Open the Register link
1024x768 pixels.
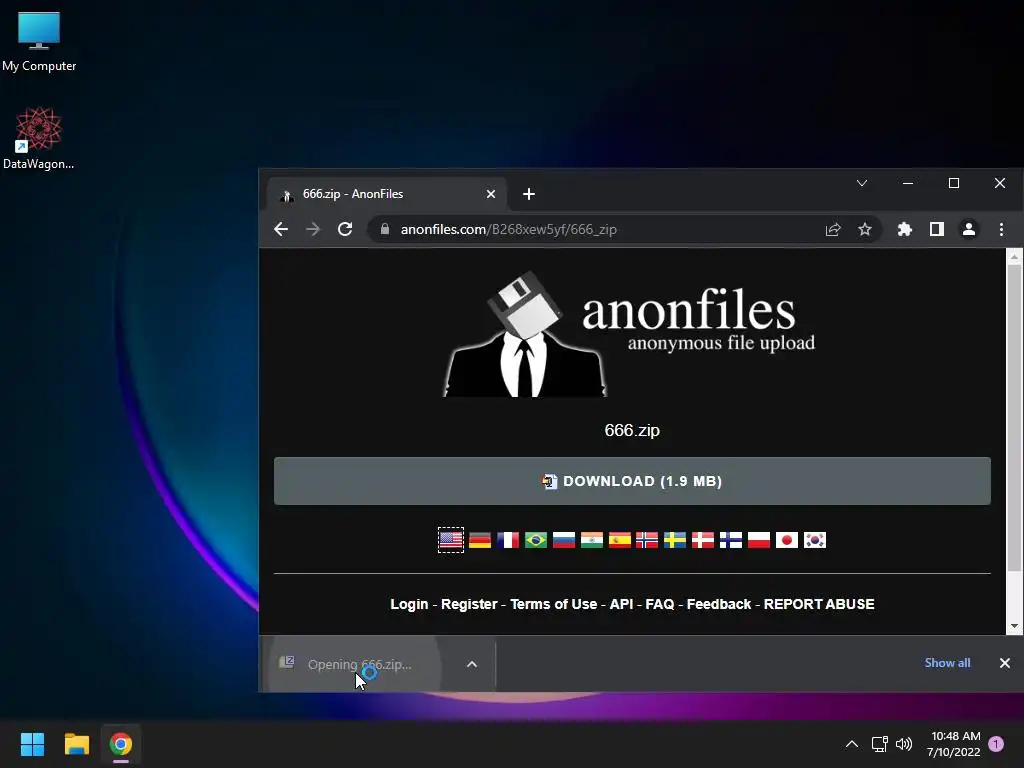(x=469, y=604)
